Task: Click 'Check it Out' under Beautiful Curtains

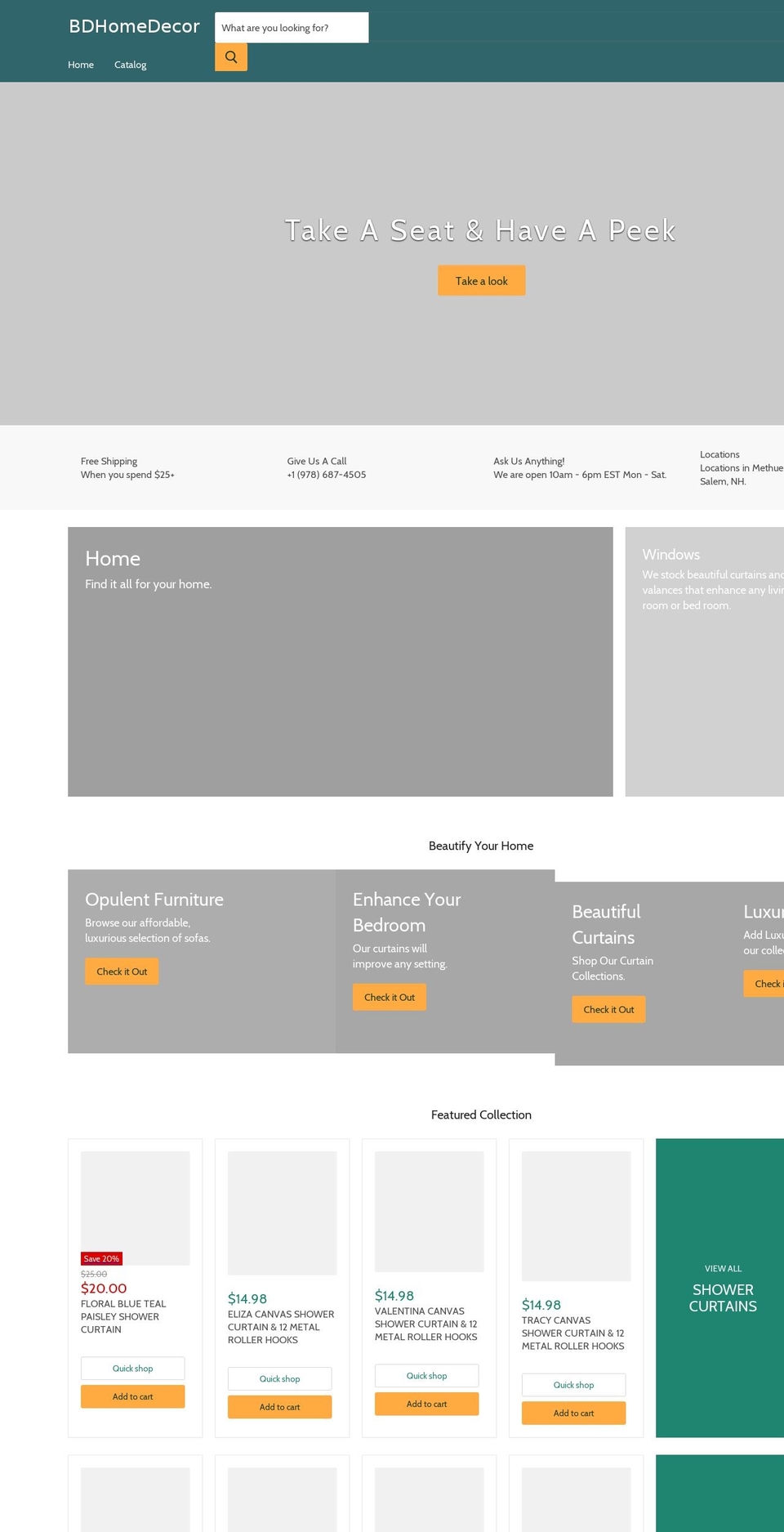Action: [x=608, y=1009]
